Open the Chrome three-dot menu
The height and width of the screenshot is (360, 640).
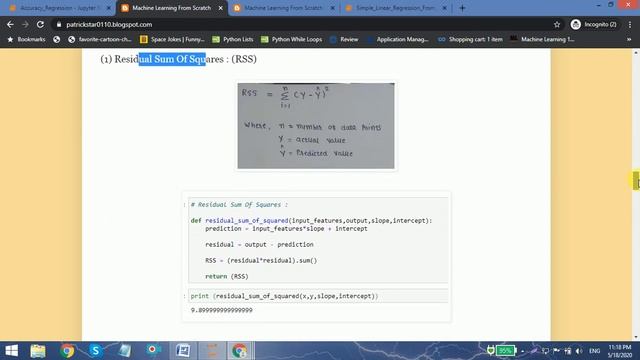click(630, 24)
